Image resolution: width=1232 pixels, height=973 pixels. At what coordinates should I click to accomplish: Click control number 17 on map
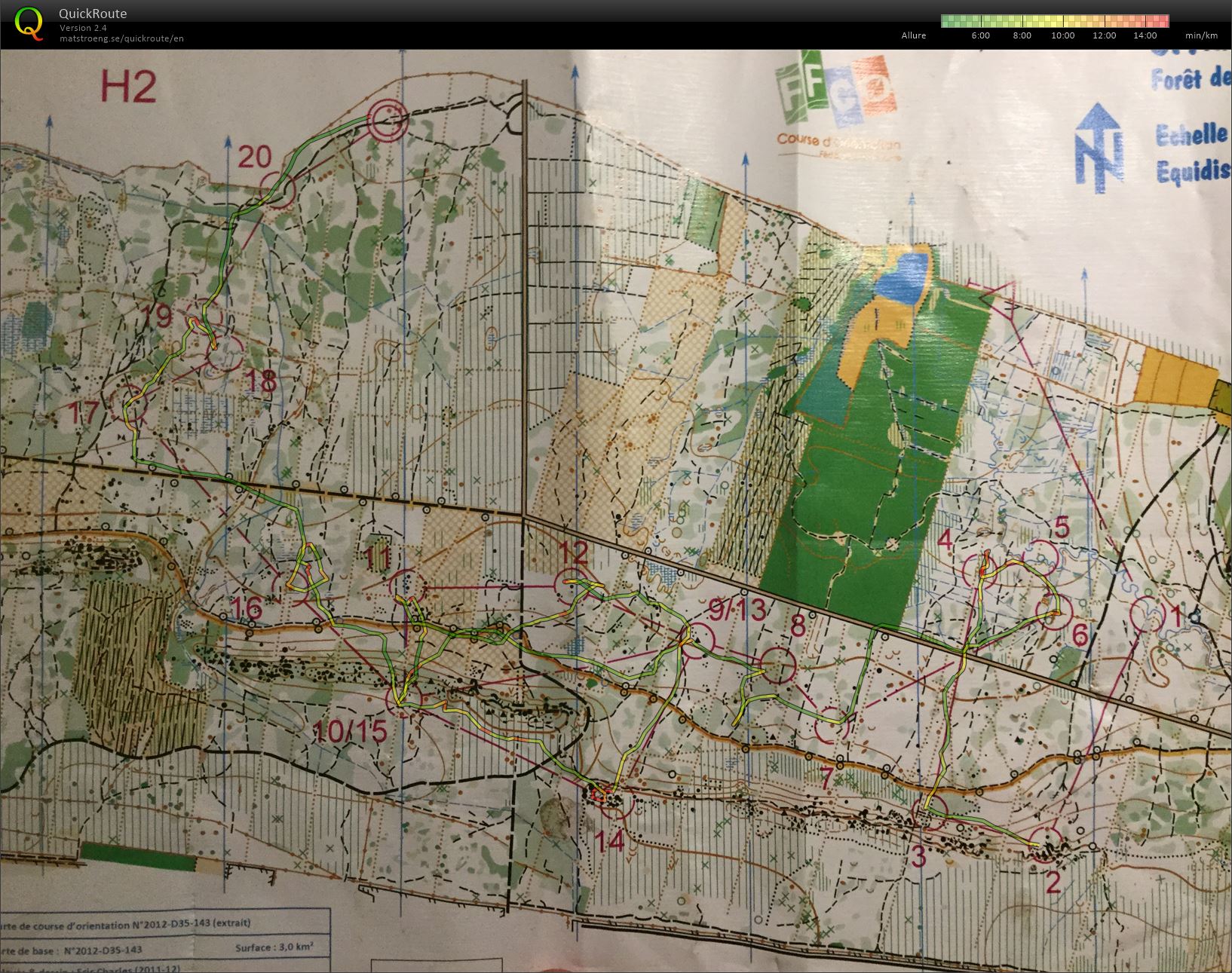84,413
